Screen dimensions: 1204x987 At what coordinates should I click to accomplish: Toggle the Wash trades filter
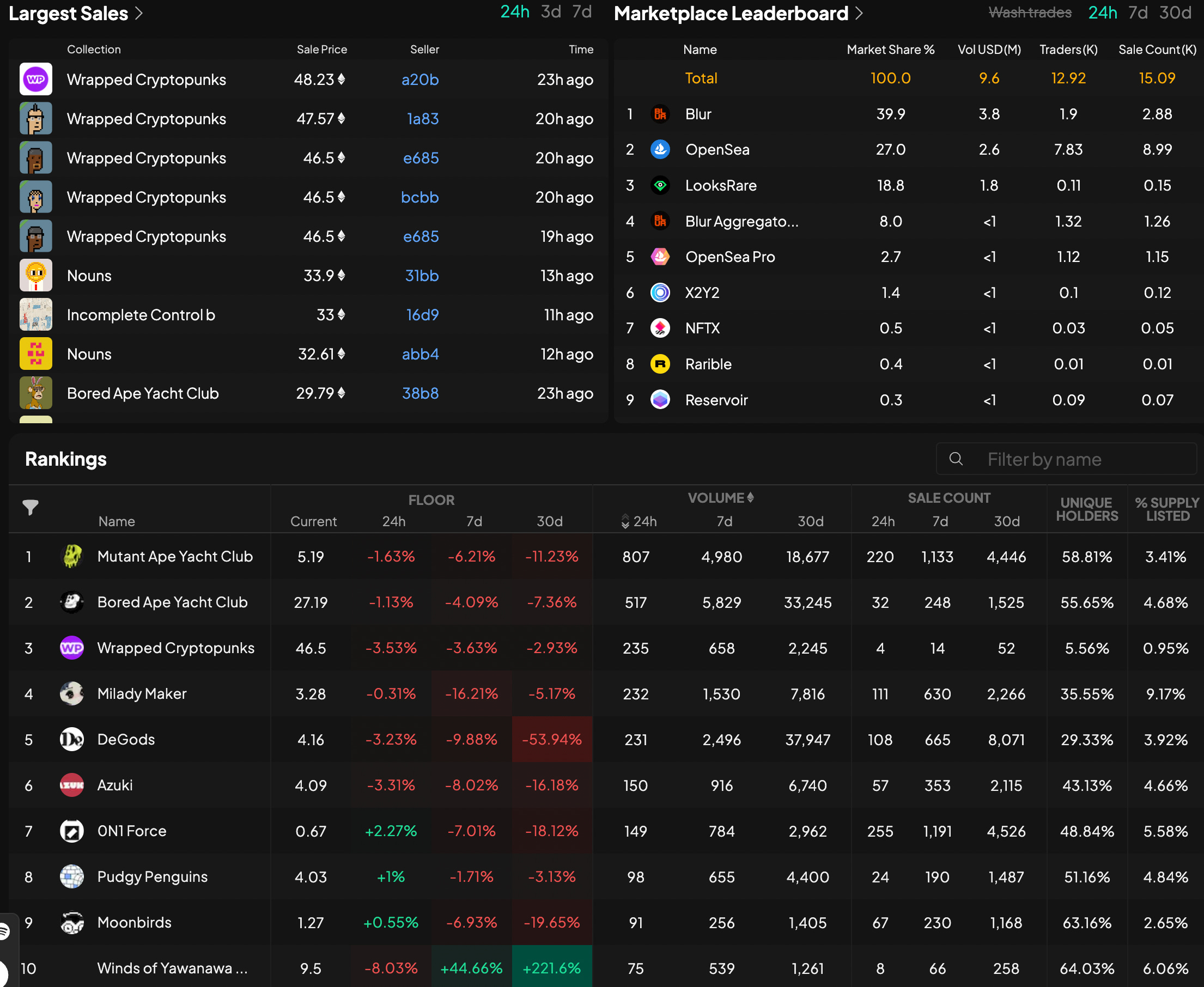click(x=1030, y=13)
